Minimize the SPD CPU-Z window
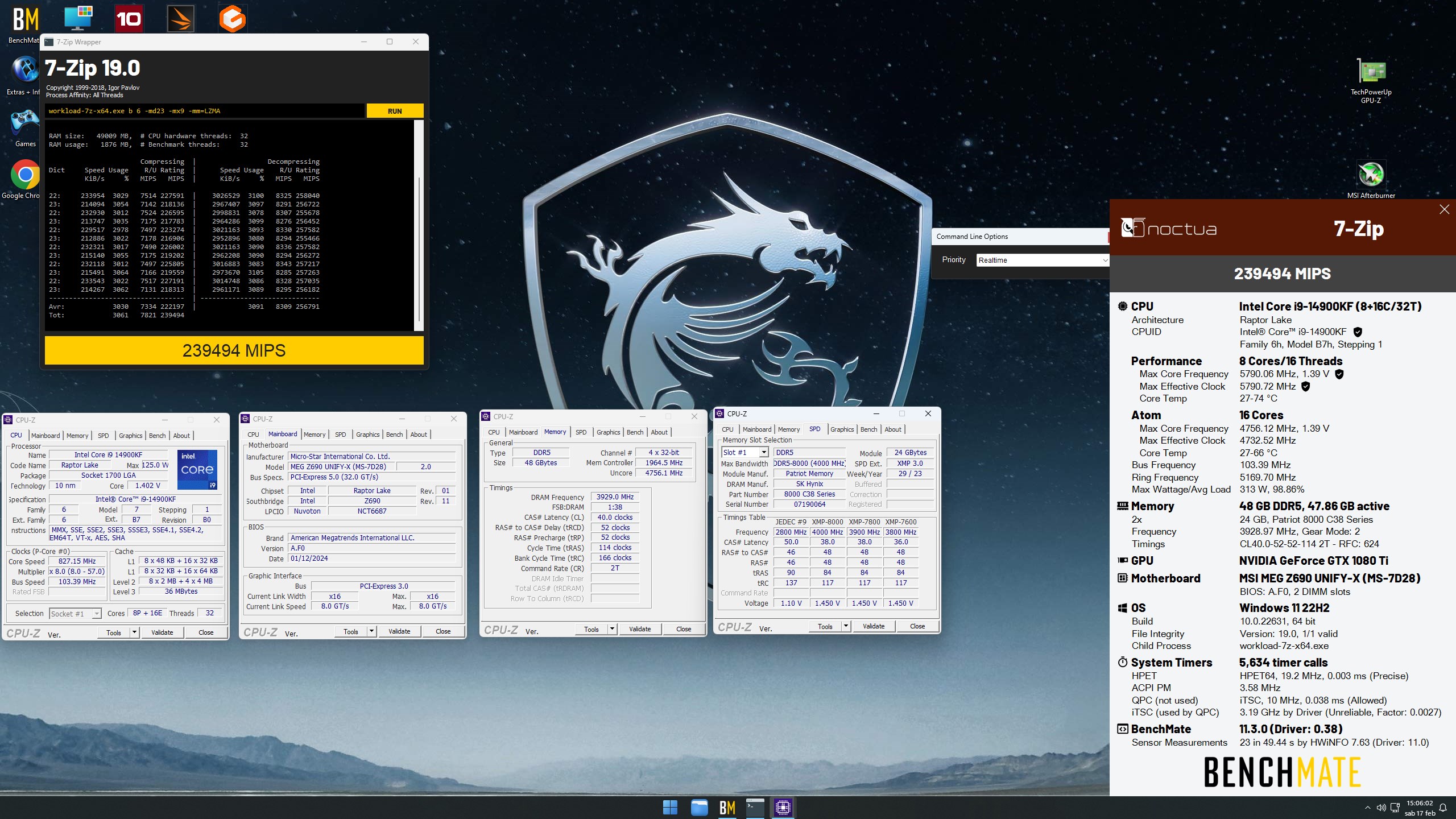The height and width of the screenshot is (819, 1456). (x=876, y=413)
